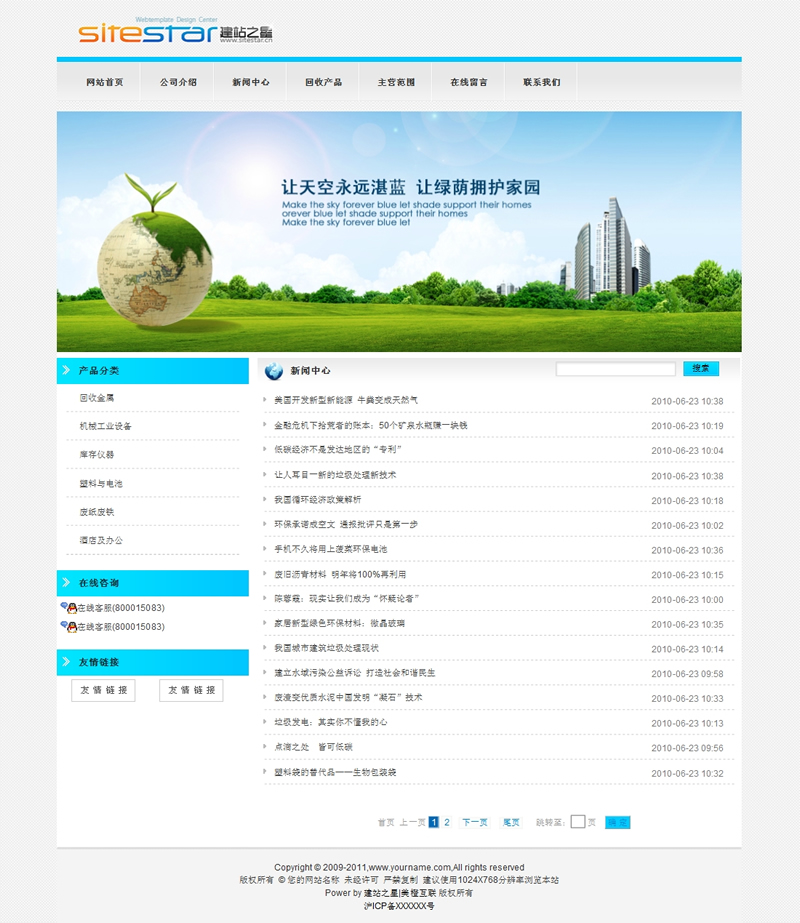Click the chevron icon in 产品分类 header
Screen dimensions: 800x923
click(66, 371)
